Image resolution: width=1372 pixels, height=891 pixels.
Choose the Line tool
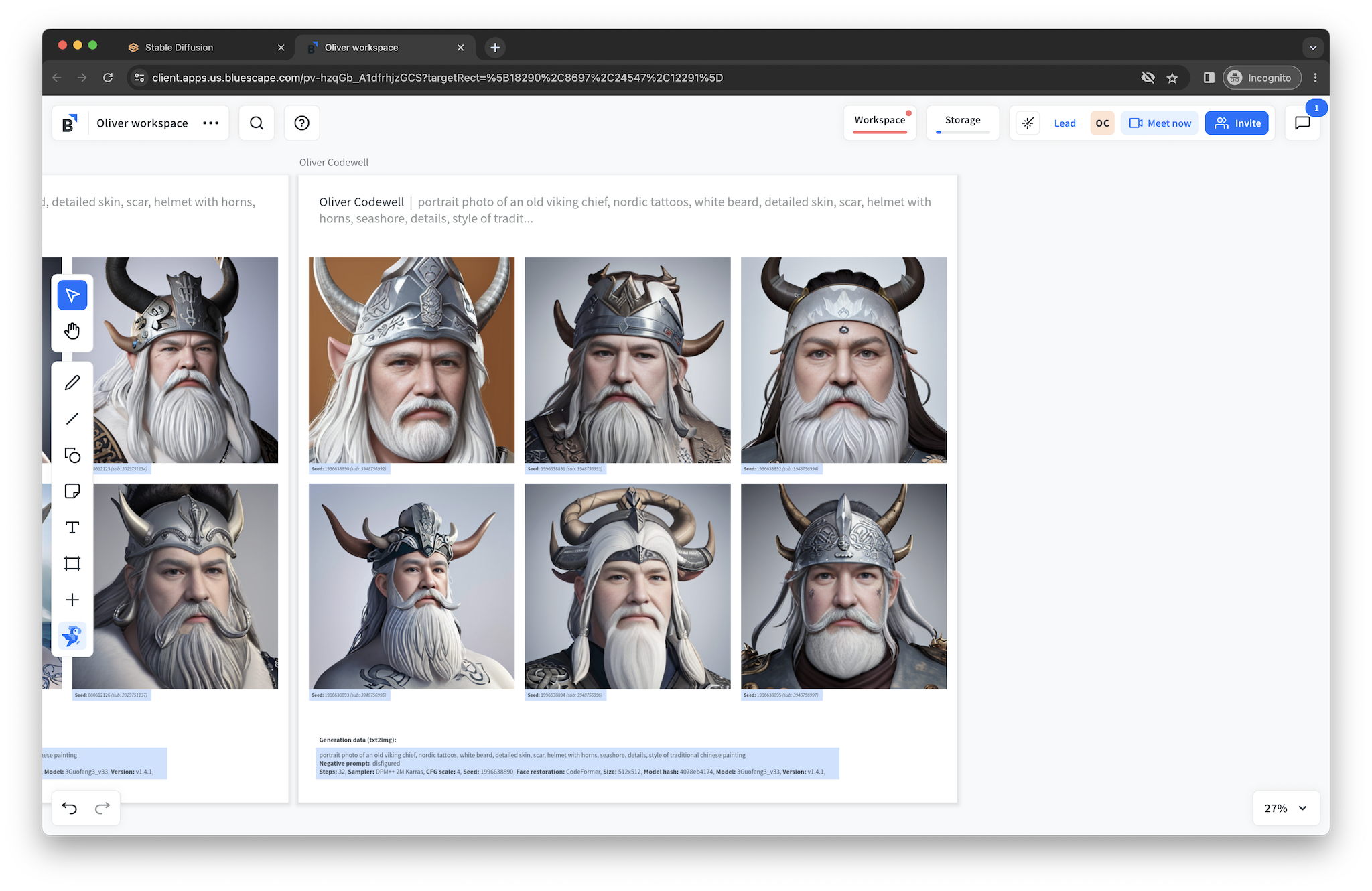click(72, 419)
